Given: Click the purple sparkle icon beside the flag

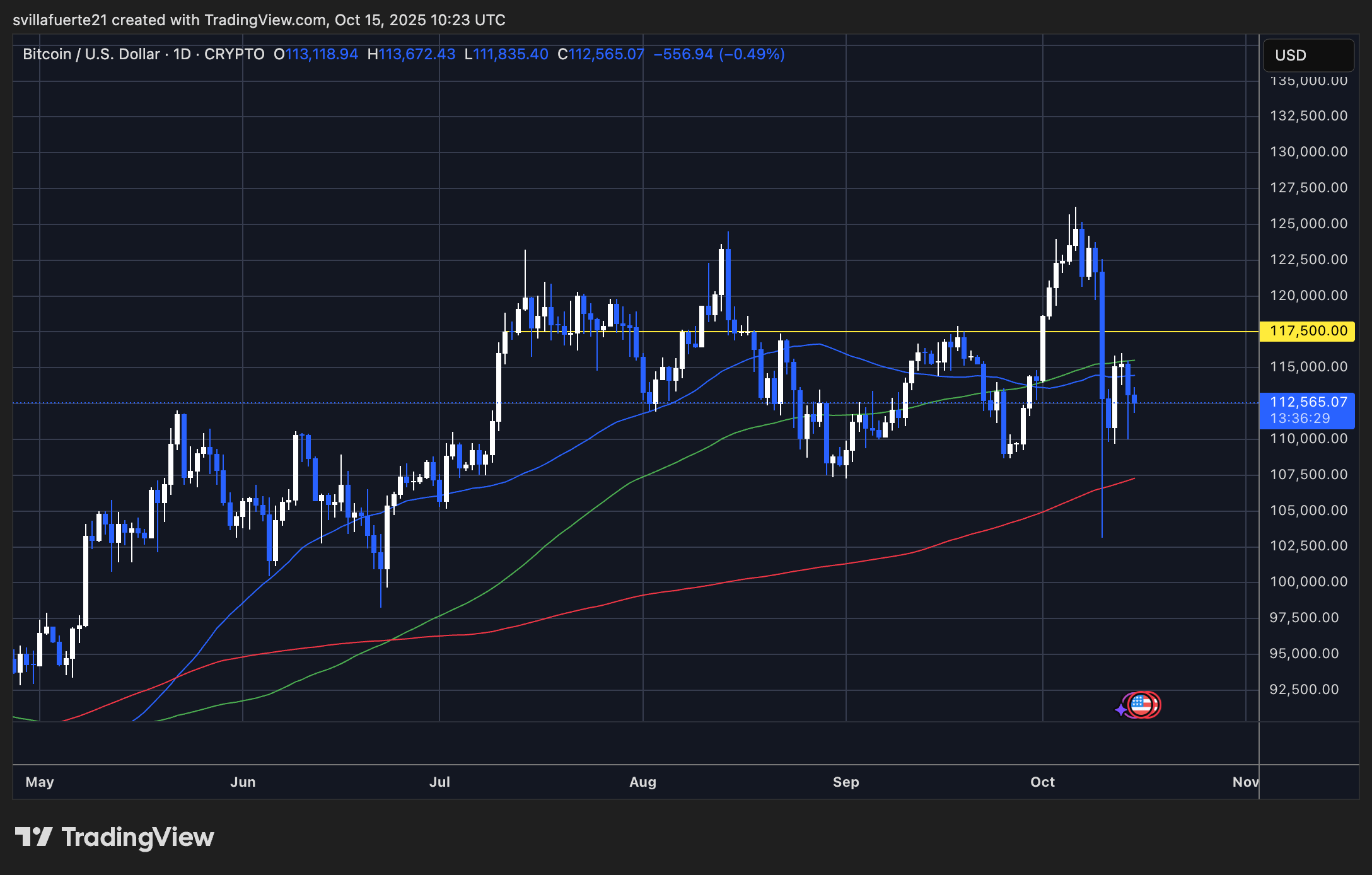Looking at the screenshot, I should [x=1121, y=710].
